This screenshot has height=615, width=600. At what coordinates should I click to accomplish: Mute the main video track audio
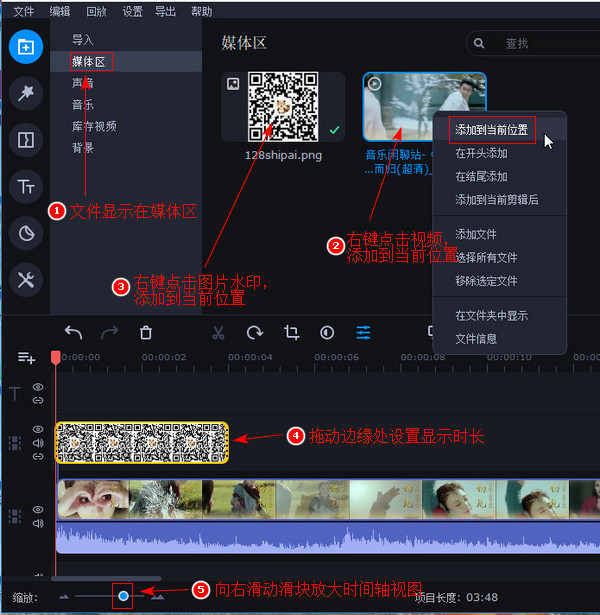tap(38, 523)
